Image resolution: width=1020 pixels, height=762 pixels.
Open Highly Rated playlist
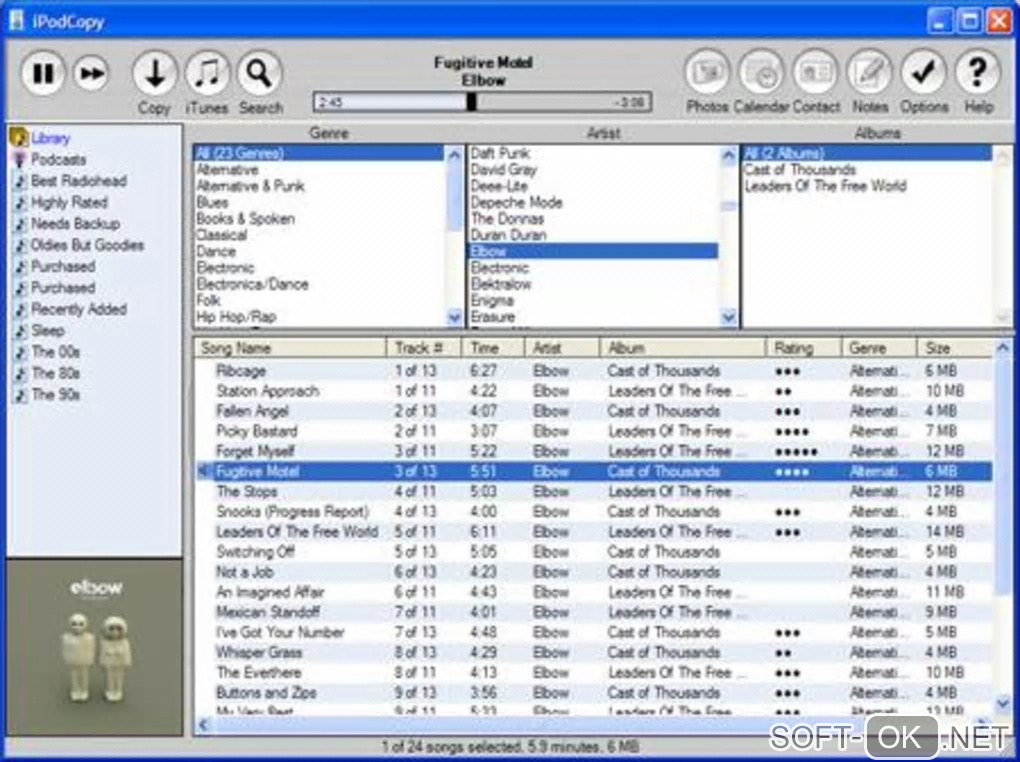click(69, 202)
